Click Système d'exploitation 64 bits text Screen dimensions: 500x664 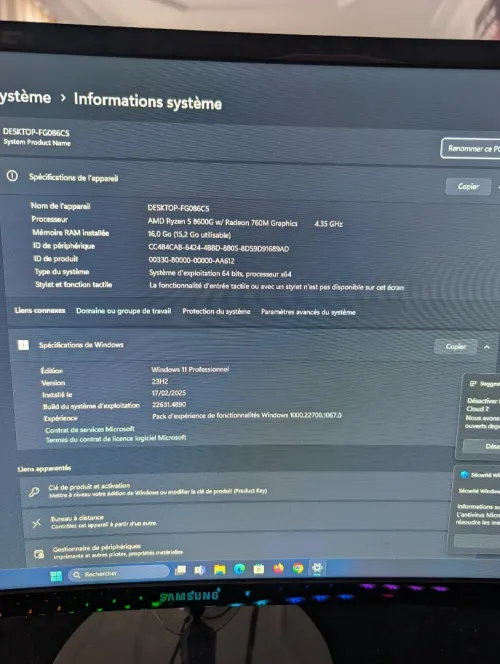(220, 274)
